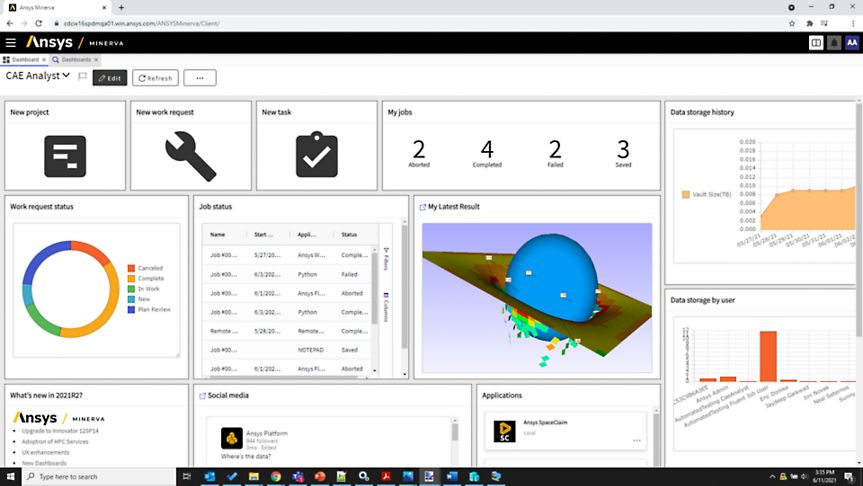Viewport: 863px width, 486px height.
Task: Open Upgrade to Innovator 12SP14 item
Action: 60,431
